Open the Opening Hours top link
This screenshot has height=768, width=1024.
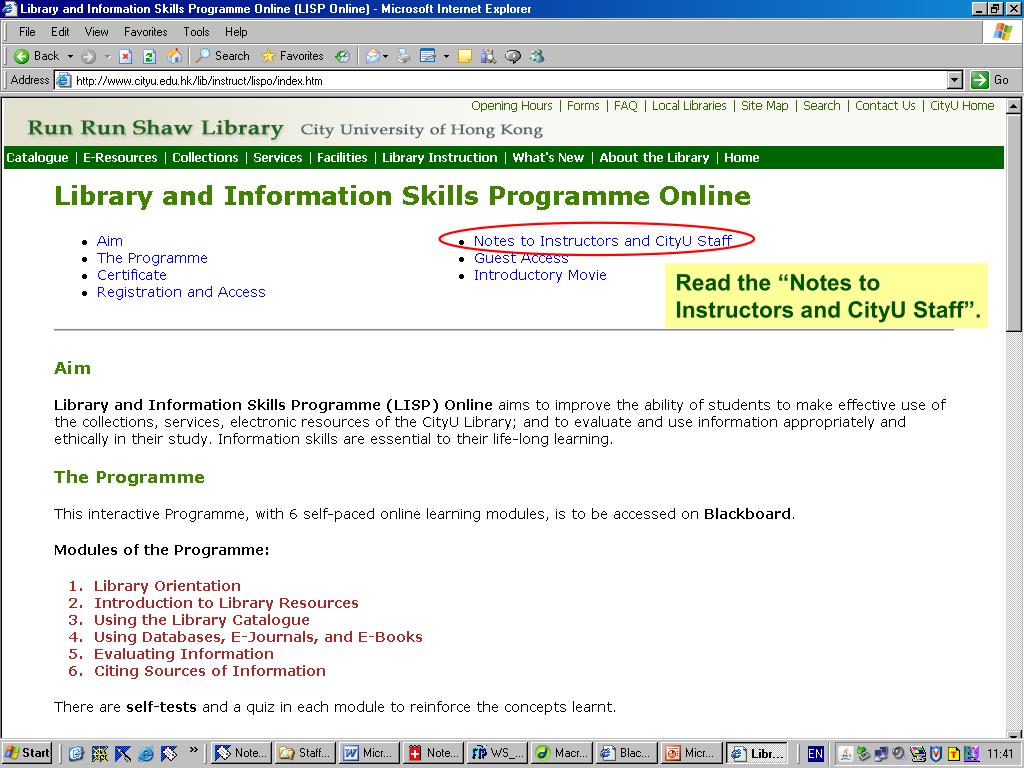tap(511, 106)
